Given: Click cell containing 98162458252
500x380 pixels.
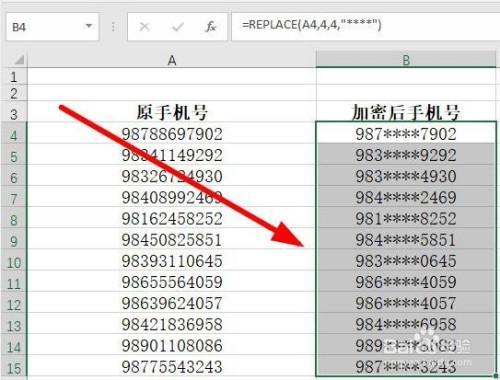Looking at the screenshot, I should [172, 218].
